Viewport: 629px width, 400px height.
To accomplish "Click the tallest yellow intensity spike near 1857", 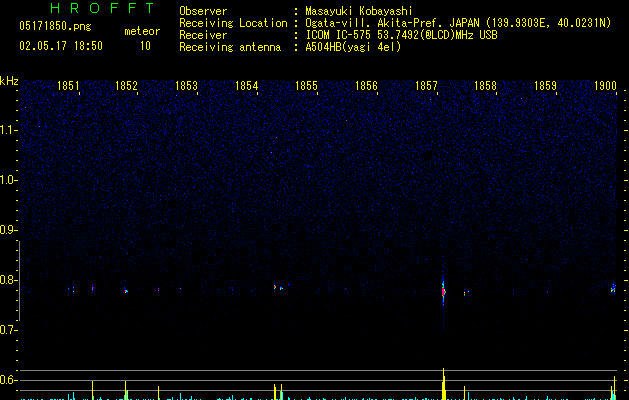I will pyautogui.click(x=444, y=384).
